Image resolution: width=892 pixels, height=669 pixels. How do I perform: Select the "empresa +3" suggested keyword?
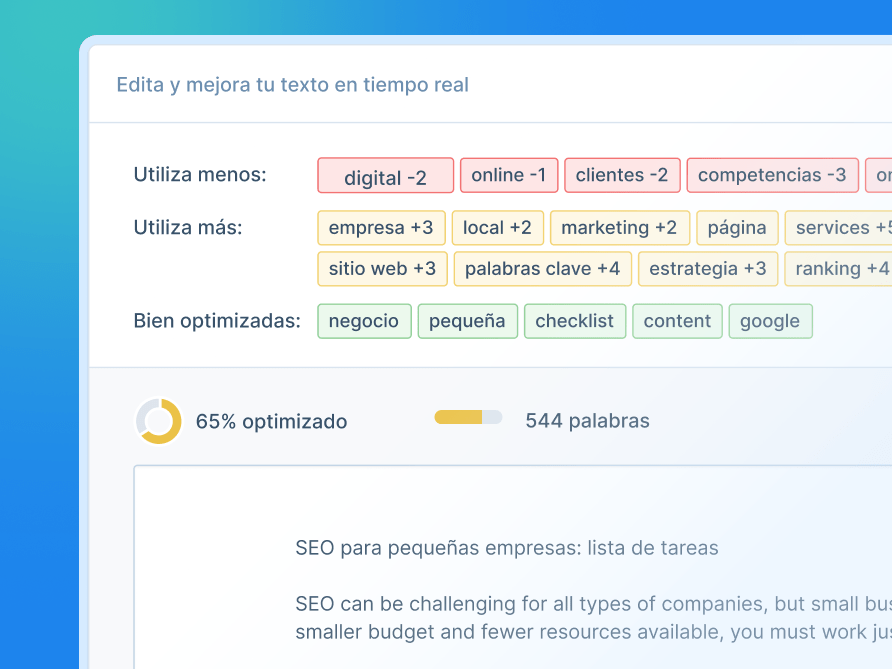[x=381, y=227]
